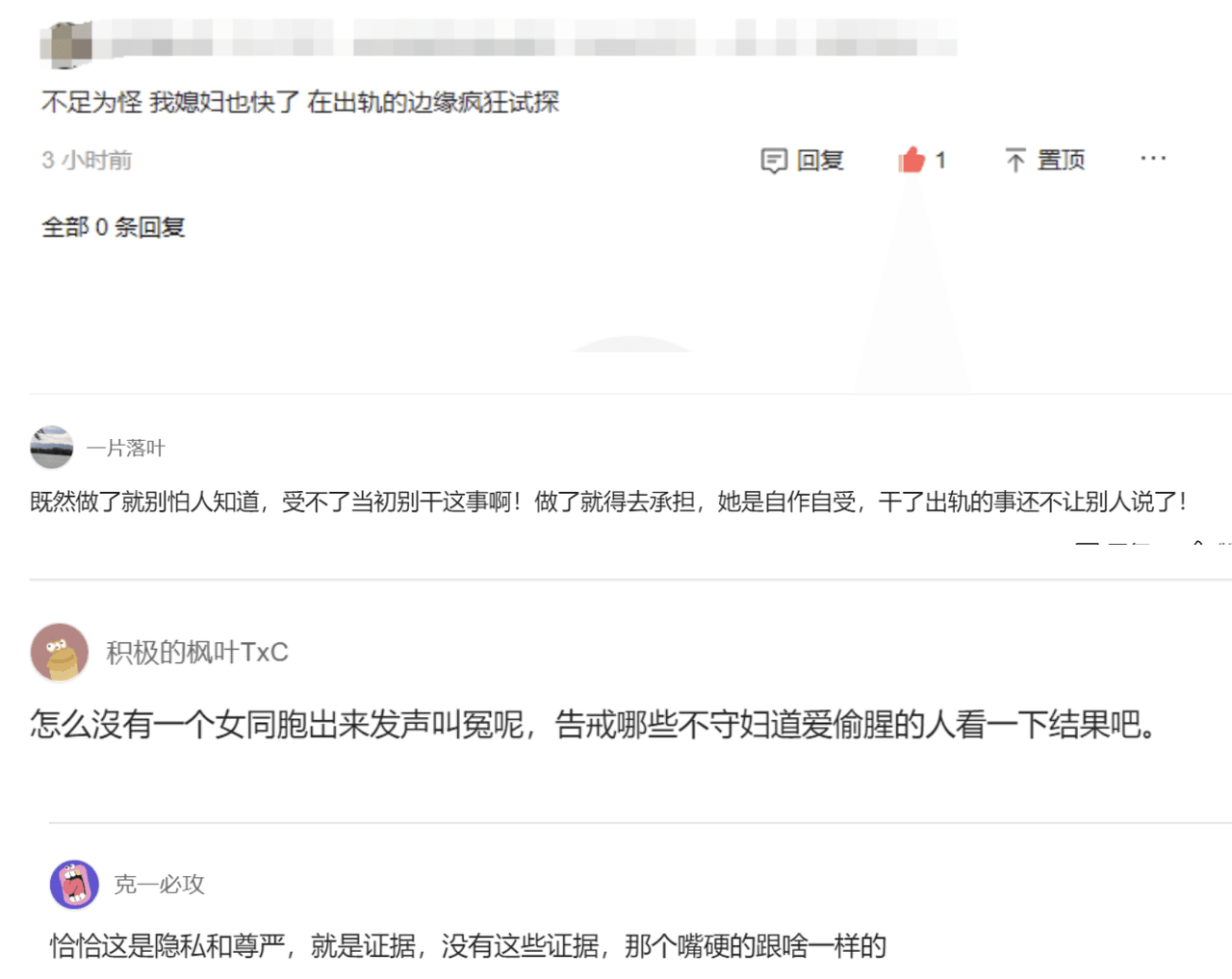Click the username 积极的枫叶TxC
Viewport: 1232px width, 979px height.
pyautogui.click(x=197, y=653)
